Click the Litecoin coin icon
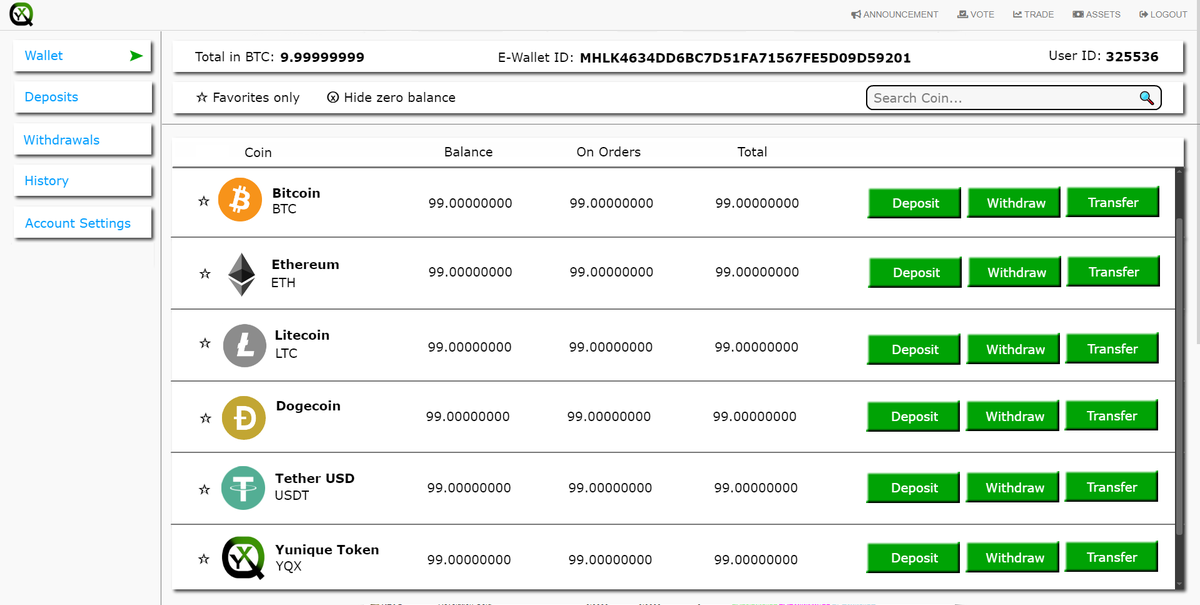1200x605 pixels. (x=243, y=345)
